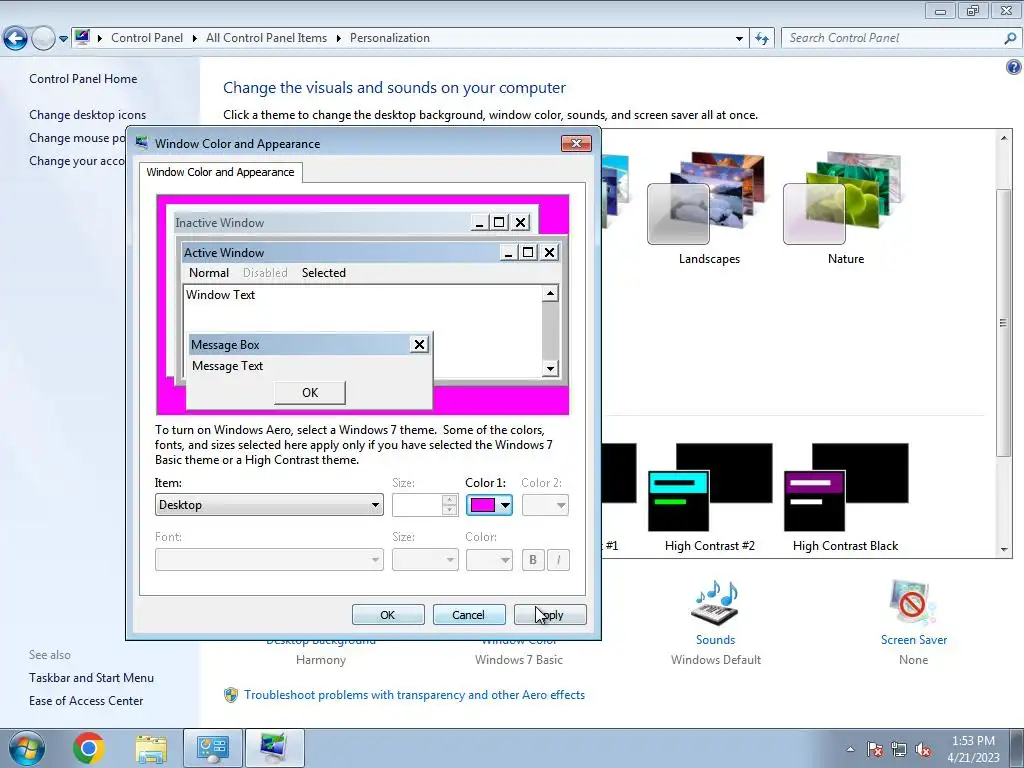
Task: Click the Active Window close X in preview
Action: coord(550,252)
